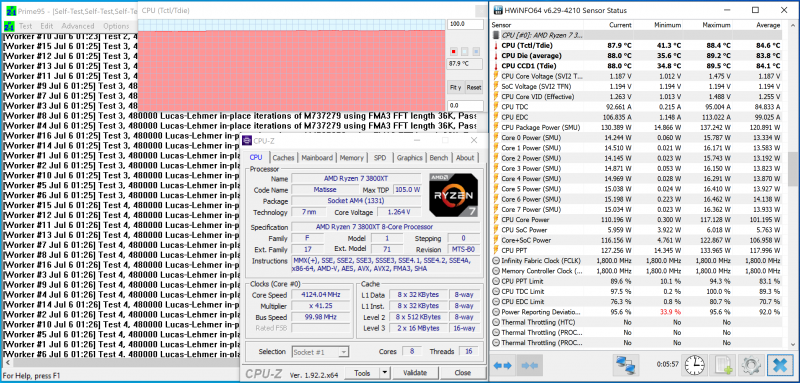The width and height of the screenshot is (800, 383).
Task: Click lightning icon beside CPU PPT row
Action: (496, 250)
